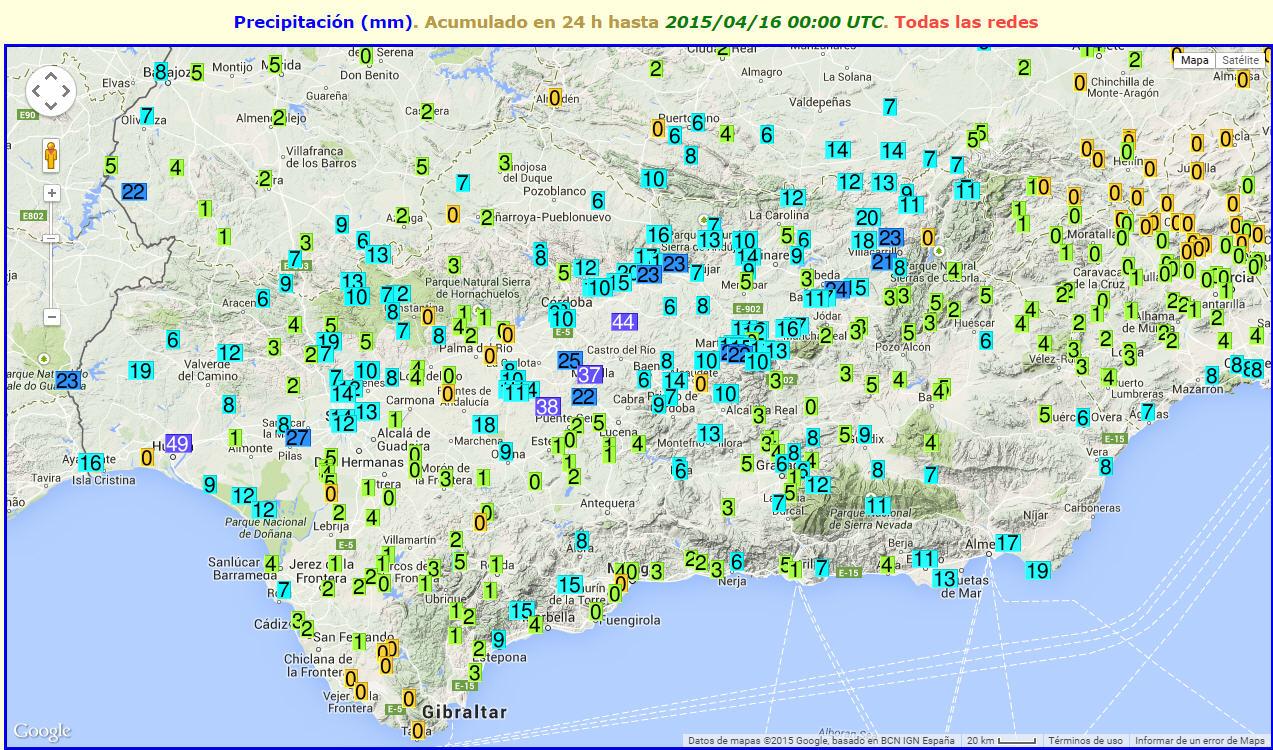Select the 13 mm marker at Roquetas de Mar
Screen dimensions: 1273x750
click(x=944, y=578)
